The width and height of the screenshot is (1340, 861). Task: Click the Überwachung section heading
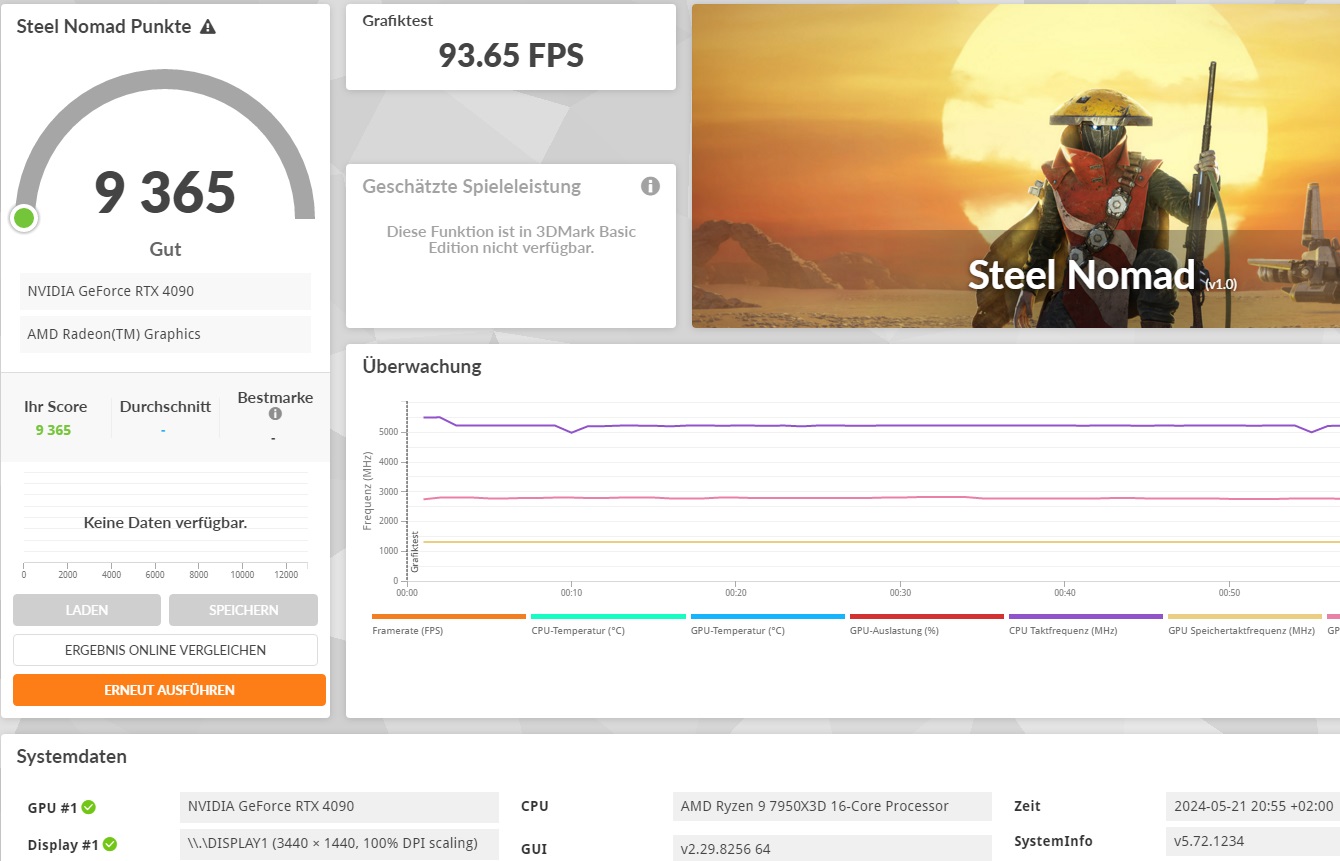pyautogui.click(x=422, y=366)
